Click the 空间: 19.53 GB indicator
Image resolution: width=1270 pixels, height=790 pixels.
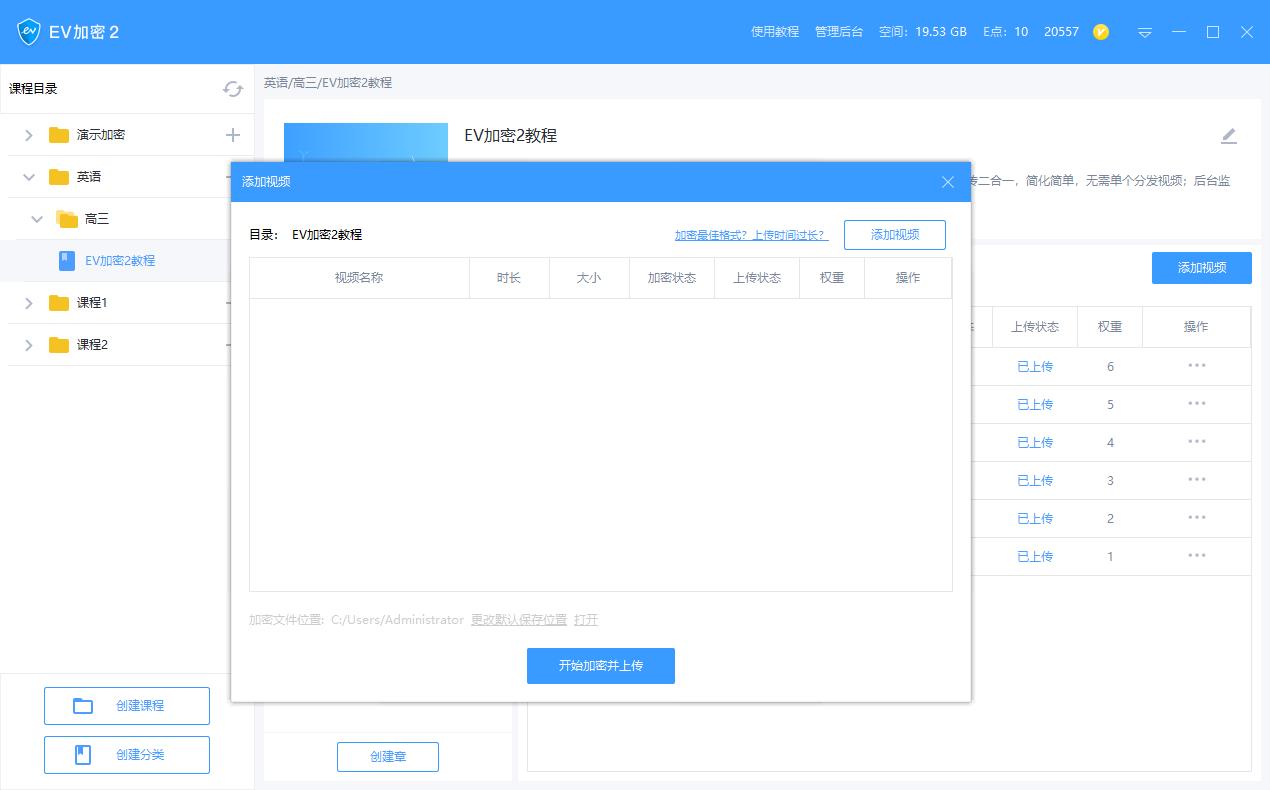[x=923, y=32]
